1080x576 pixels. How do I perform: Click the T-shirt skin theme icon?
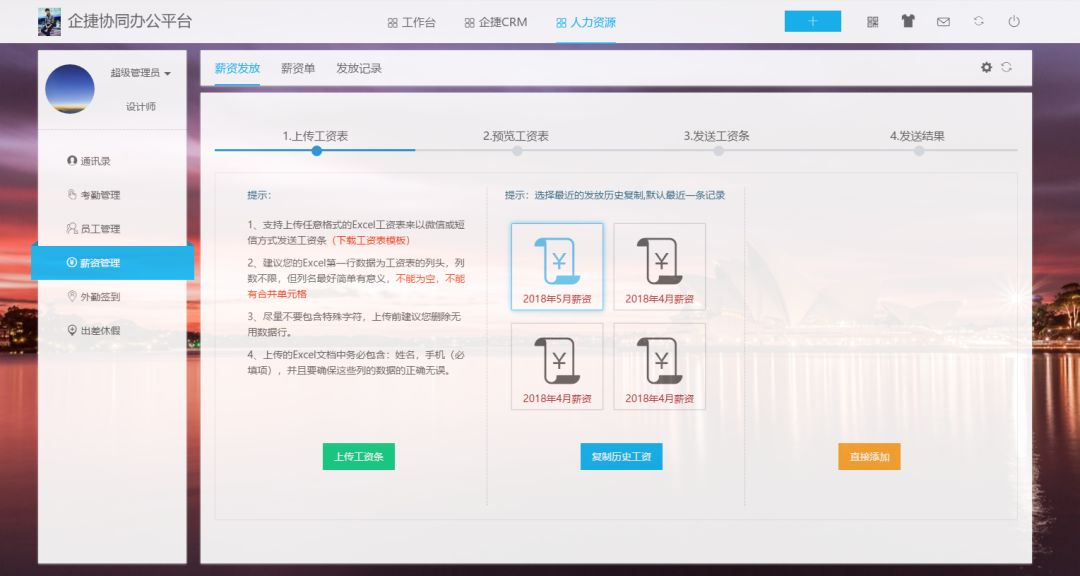click(908, 21)
